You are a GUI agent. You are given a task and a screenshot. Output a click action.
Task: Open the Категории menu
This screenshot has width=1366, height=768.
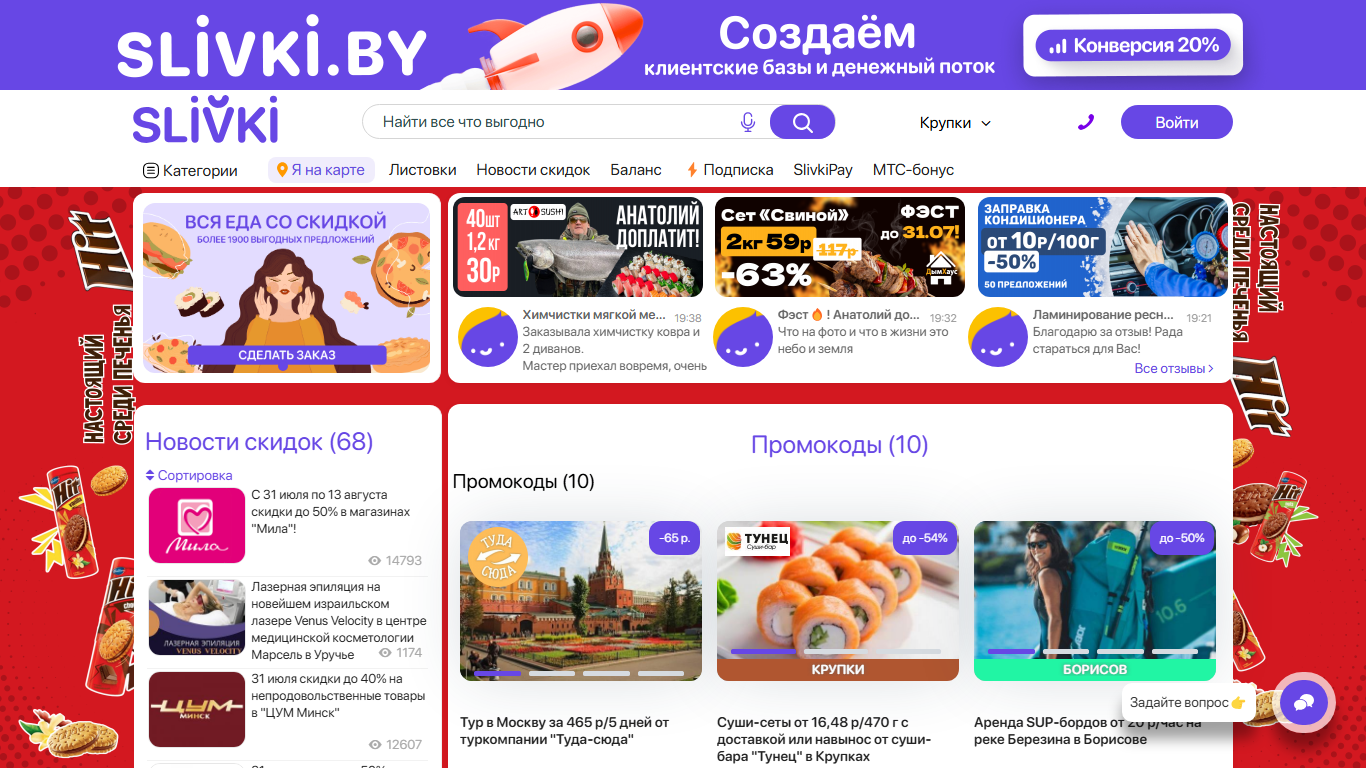pos(190,170)
